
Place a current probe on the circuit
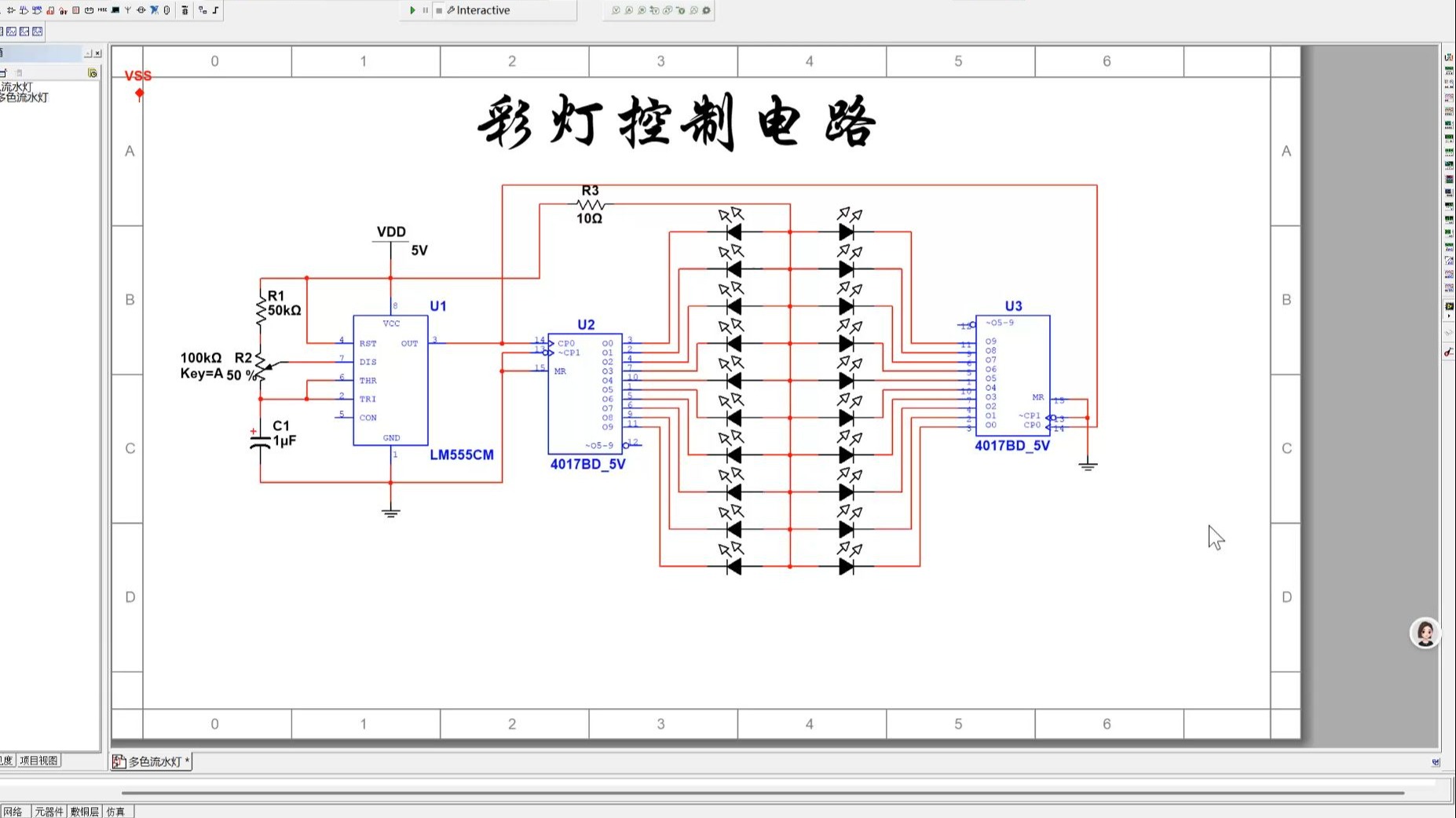point(629,10)
